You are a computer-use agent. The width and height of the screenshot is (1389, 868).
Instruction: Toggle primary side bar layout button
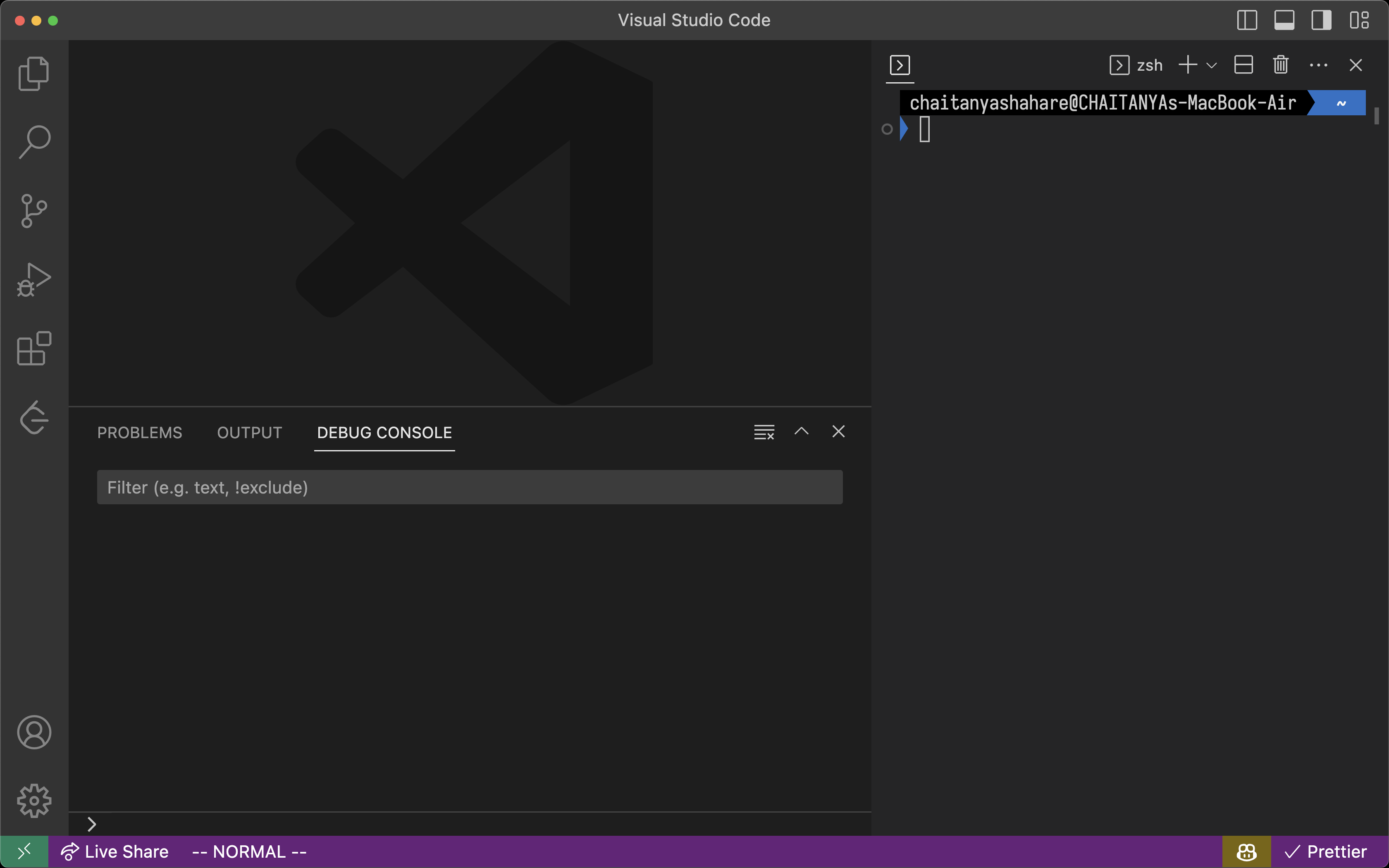tap(1247, 20)
